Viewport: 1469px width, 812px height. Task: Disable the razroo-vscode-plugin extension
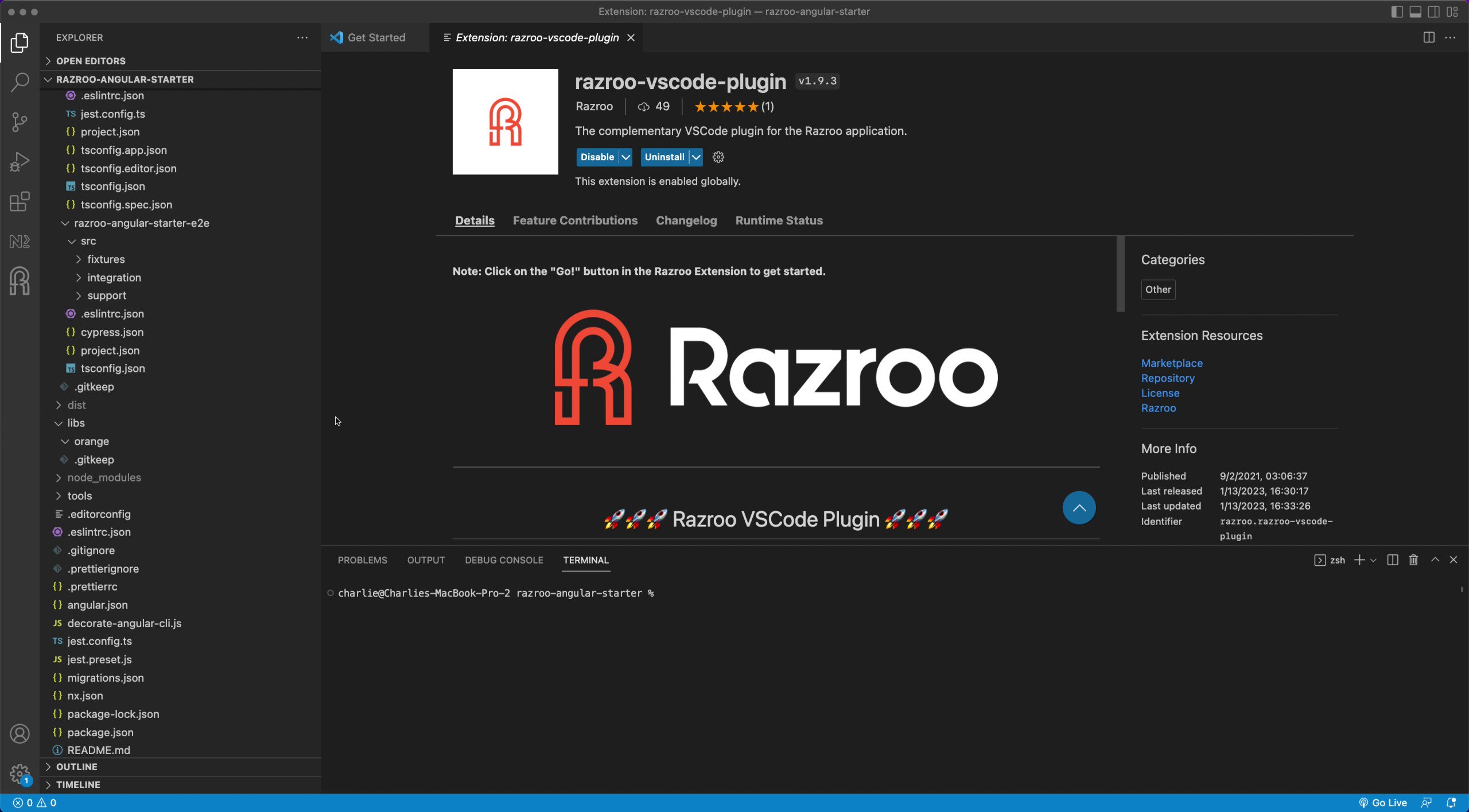point(597,157)
